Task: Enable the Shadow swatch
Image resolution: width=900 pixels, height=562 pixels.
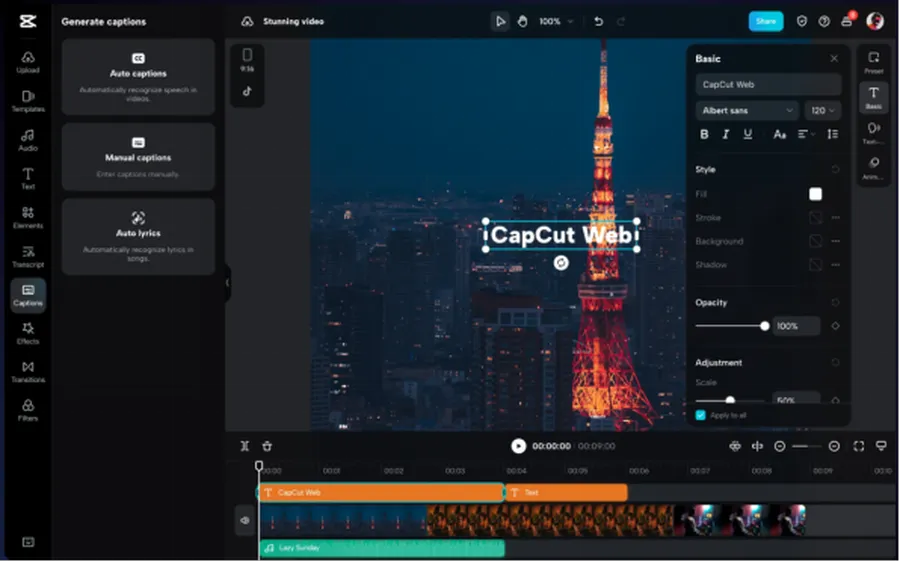Action: coord(815,265)
